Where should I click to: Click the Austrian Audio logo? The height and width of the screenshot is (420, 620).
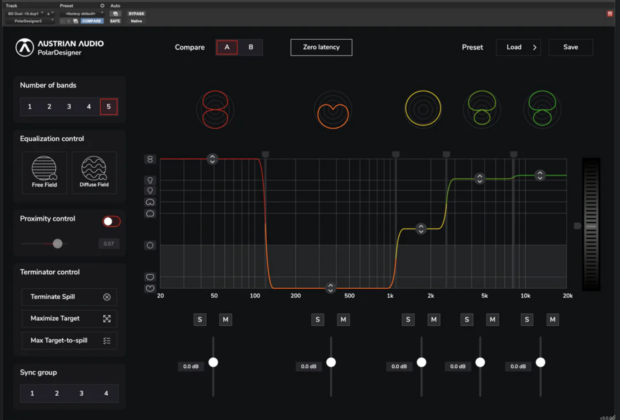[25, 47]
